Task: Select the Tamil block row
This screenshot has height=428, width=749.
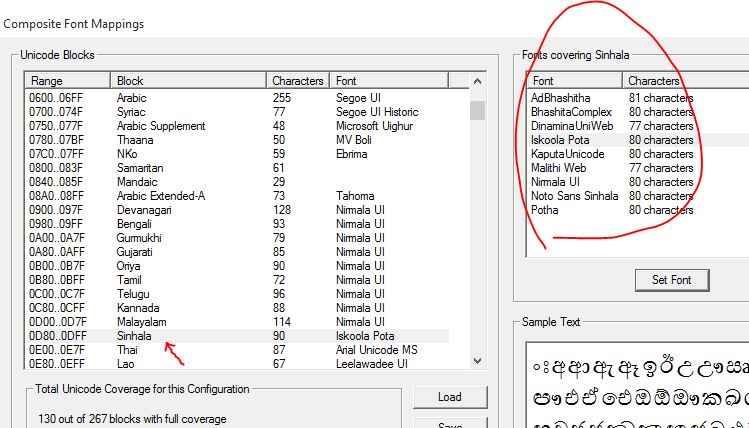Action: 237,279
